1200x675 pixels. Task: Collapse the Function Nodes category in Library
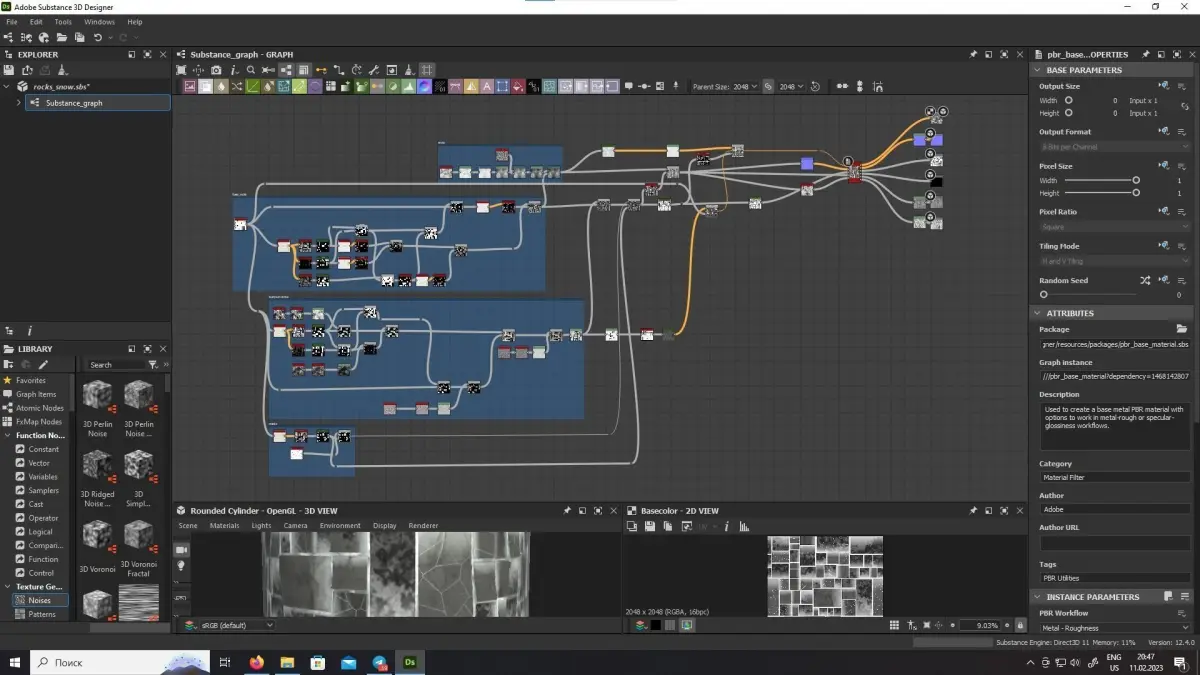[x=8, y=436]
